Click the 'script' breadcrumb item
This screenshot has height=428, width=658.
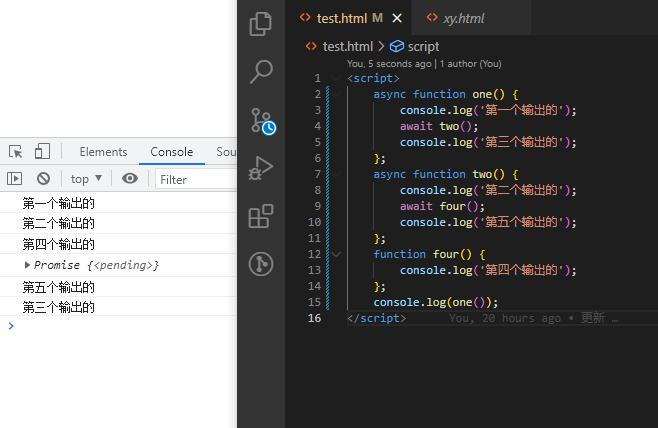(x=422, y=46)
